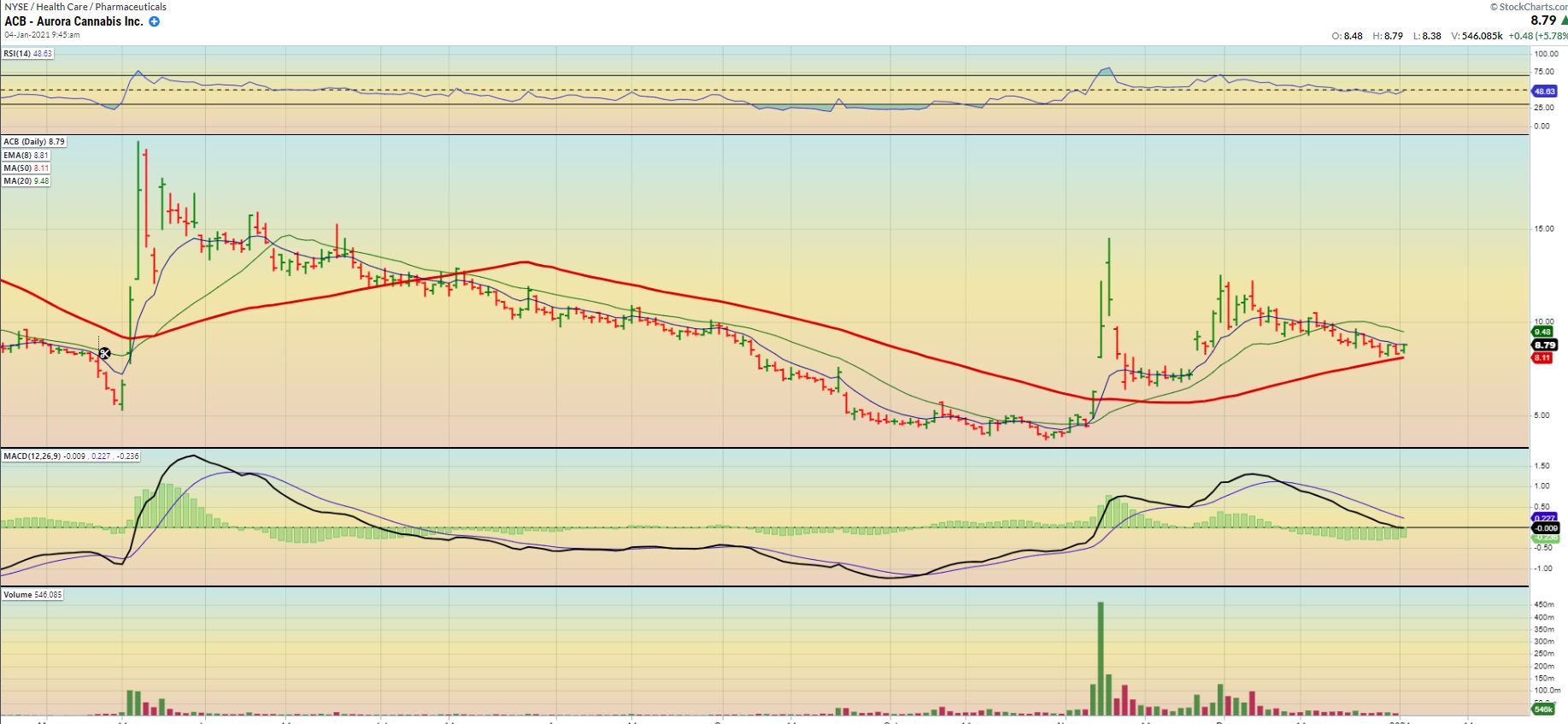Image resolution: width=1568 pixels, height=724 pixels.
Task: Click the -1.00 label on the MACD axis
Action: [x=1542, y=568]
